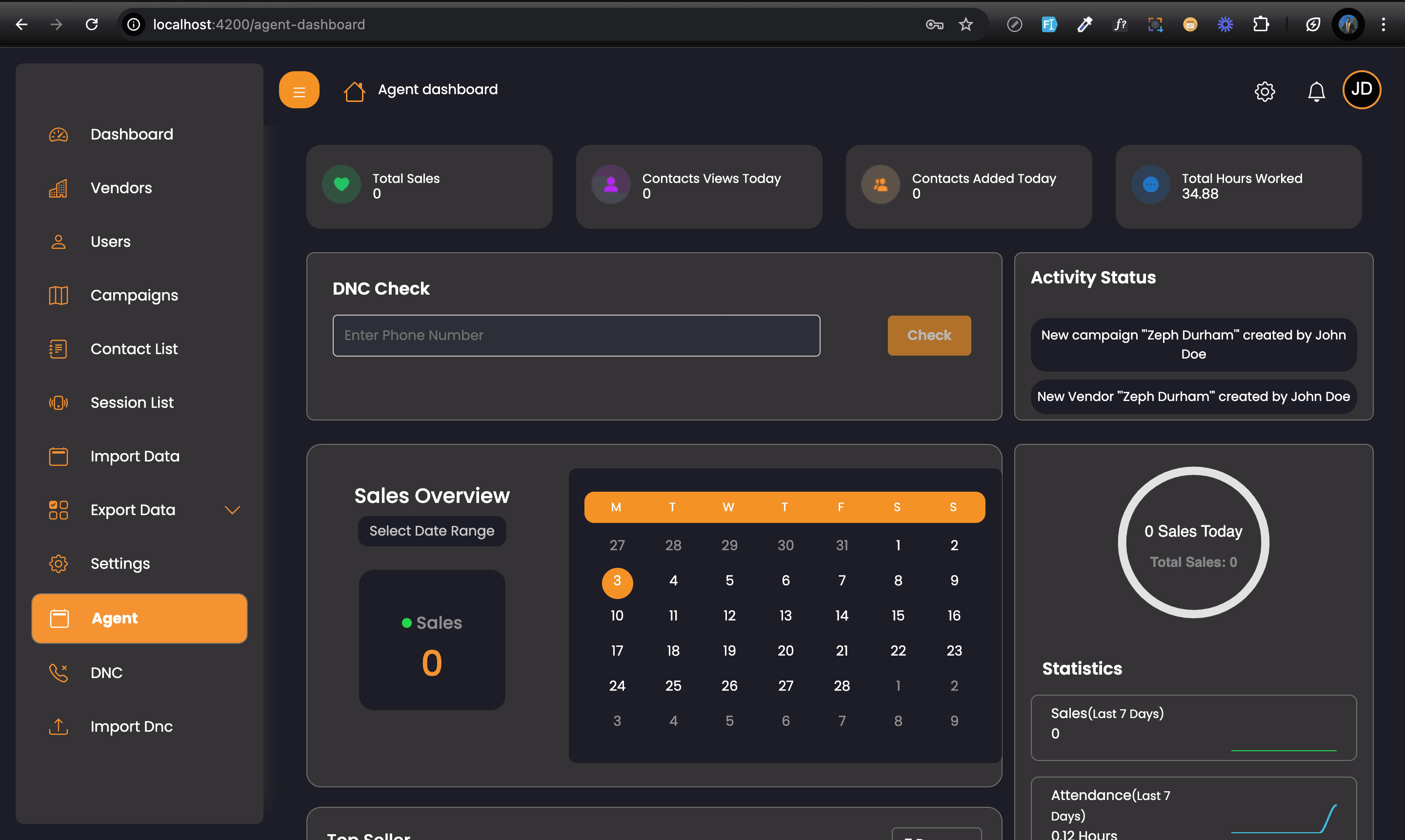Open the DNC phone icon in sidebar
This screenshot has width=1405, height=840.
pos(59,673)
